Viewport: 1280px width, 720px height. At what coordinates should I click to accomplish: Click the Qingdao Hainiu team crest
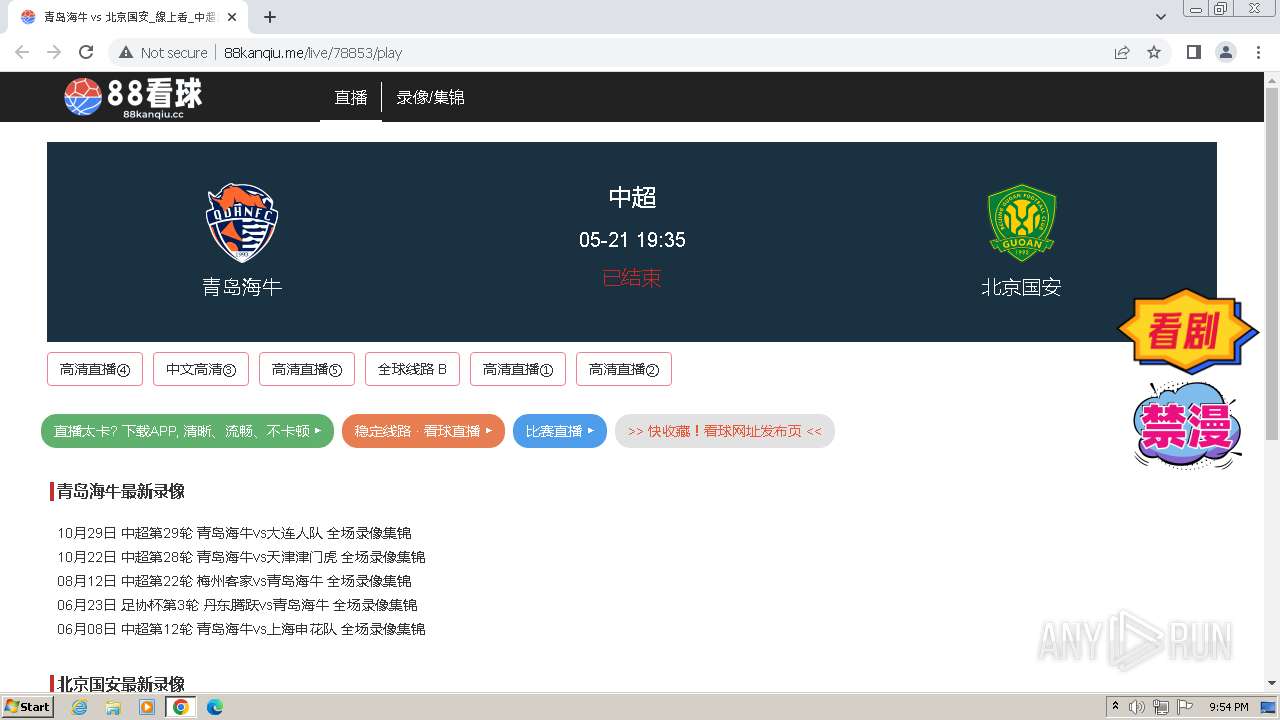(x=242, y=223)
